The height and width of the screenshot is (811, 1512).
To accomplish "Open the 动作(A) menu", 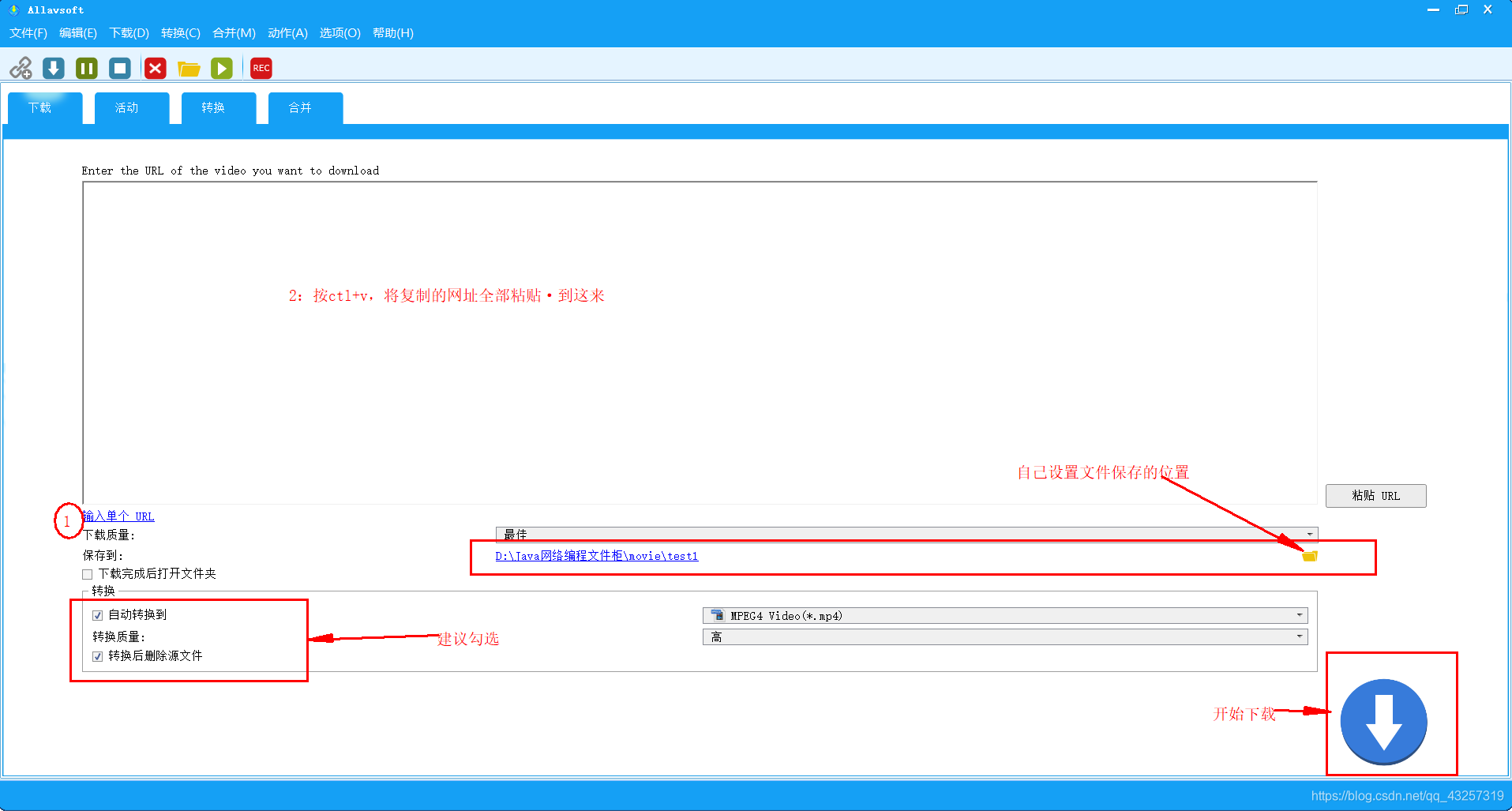I will [x=288, y=32].
